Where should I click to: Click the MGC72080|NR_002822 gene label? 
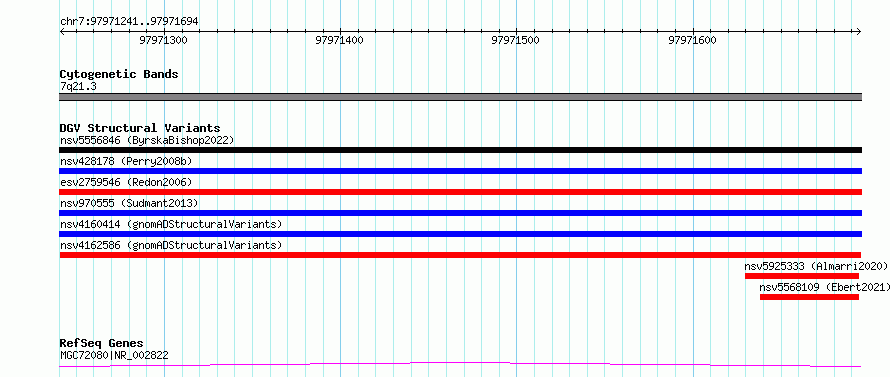point(114,356)
